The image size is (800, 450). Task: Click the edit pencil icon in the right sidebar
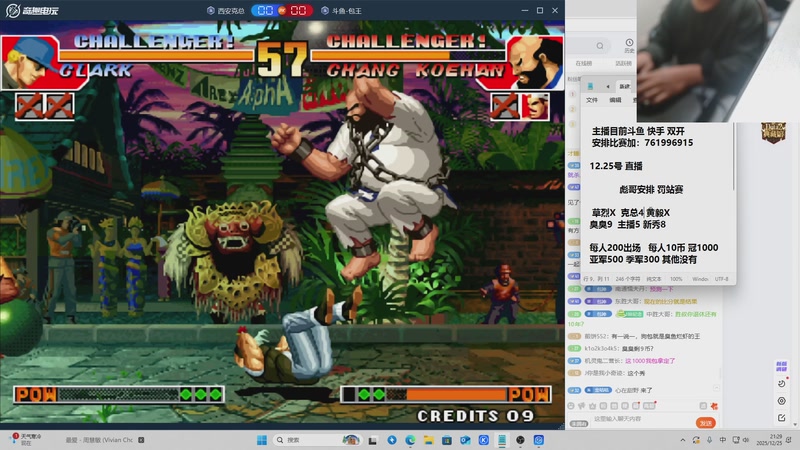click(x=781, y=418)
